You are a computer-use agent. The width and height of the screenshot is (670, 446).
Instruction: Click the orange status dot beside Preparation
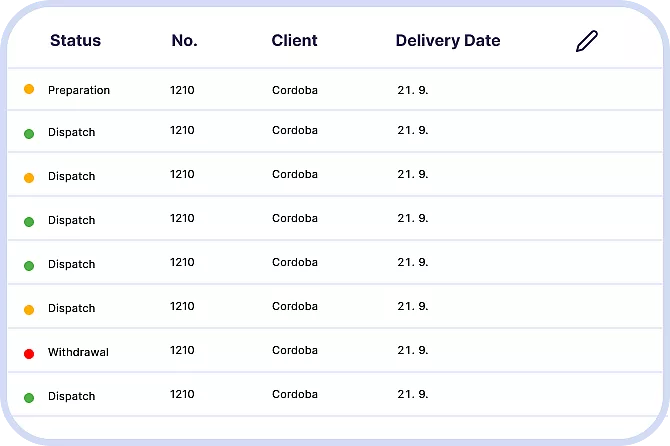click(29, 90)
